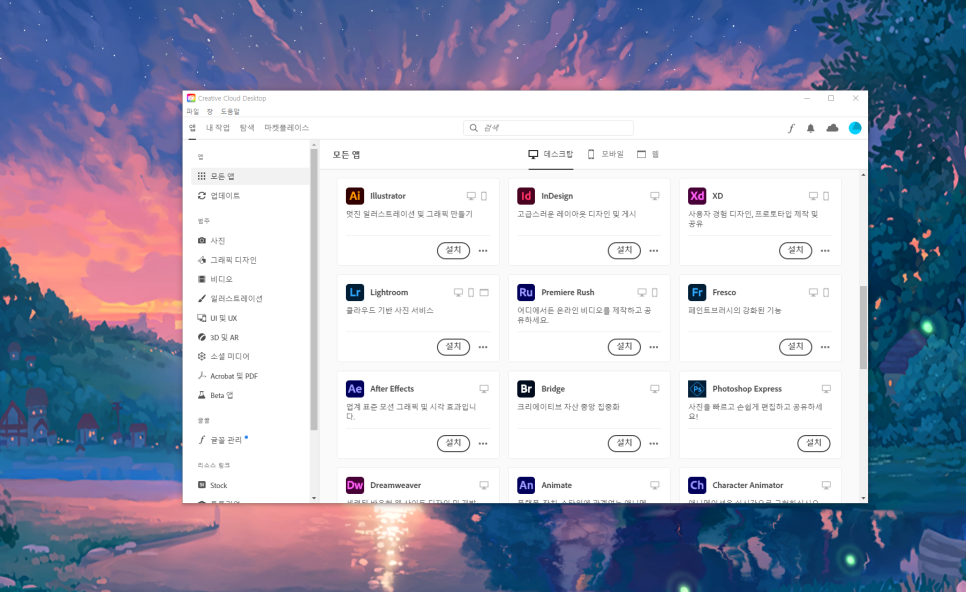Install Premiere Rush with 설치 button

click(624, 346)
